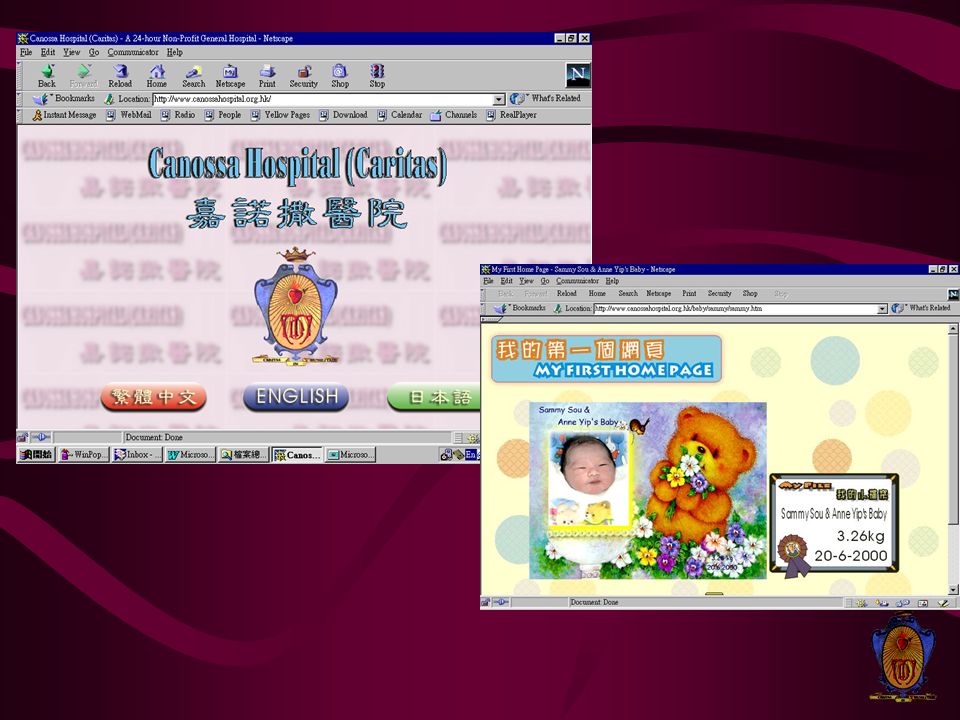Switch to WinPop taskbar button
Viewport: 960px width, 720px height.
pos(84,455)
